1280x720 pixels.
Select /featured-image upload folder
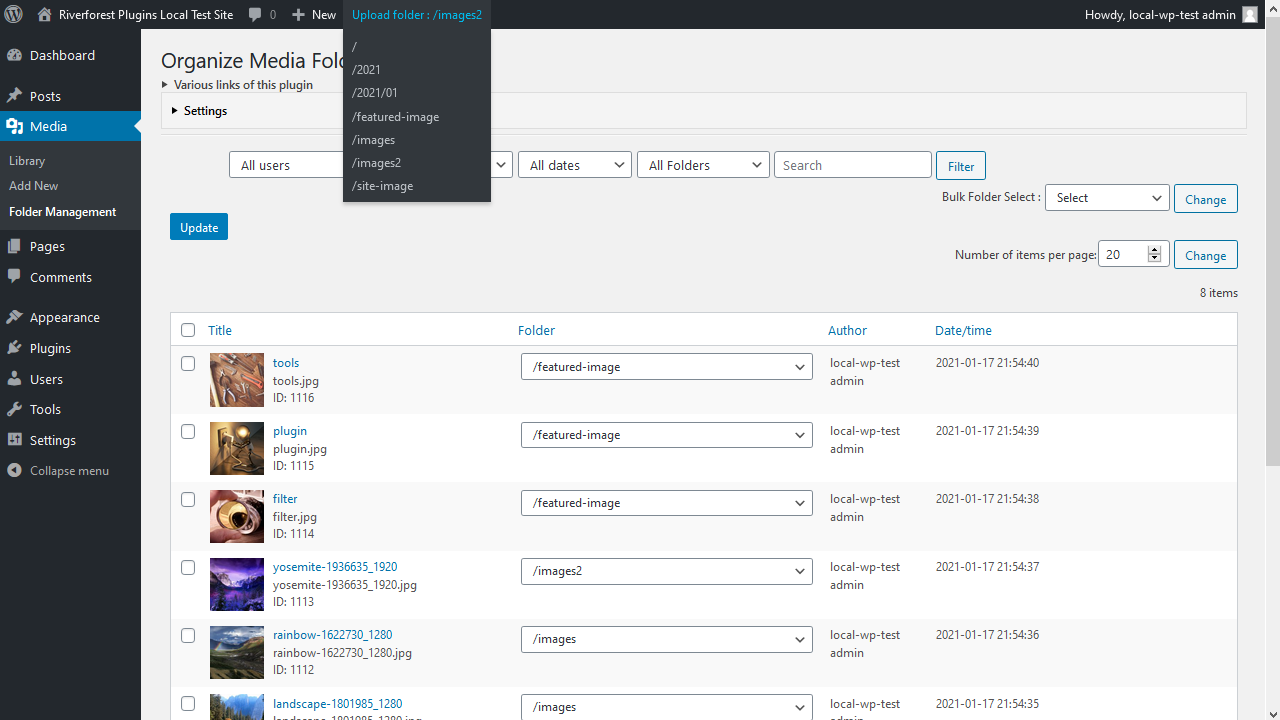click(417, 117)
